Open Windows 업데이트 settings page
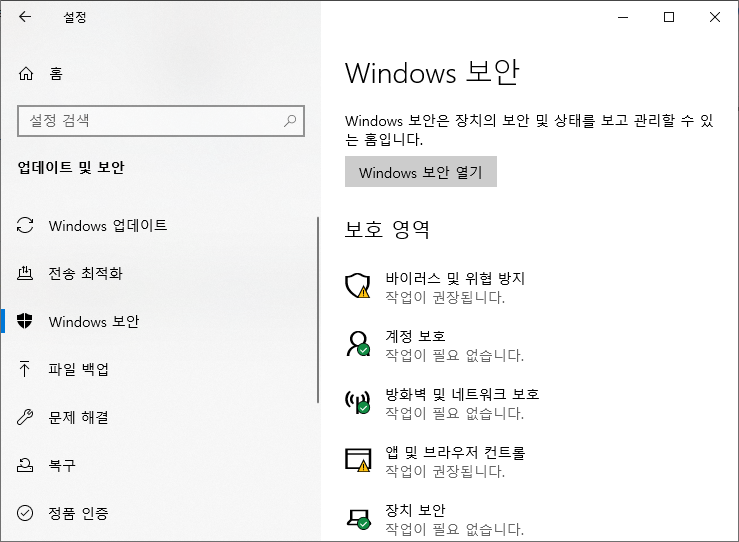This screenshot has width=739, height=542. [x=159, y=225]
